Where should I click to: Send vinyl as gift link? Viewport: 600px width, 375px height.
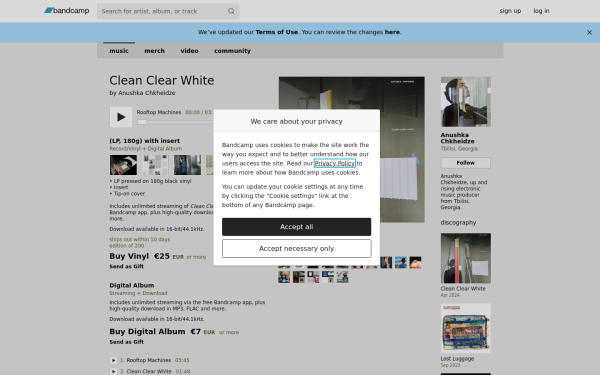pyautogui.click(x=127, y=266)
